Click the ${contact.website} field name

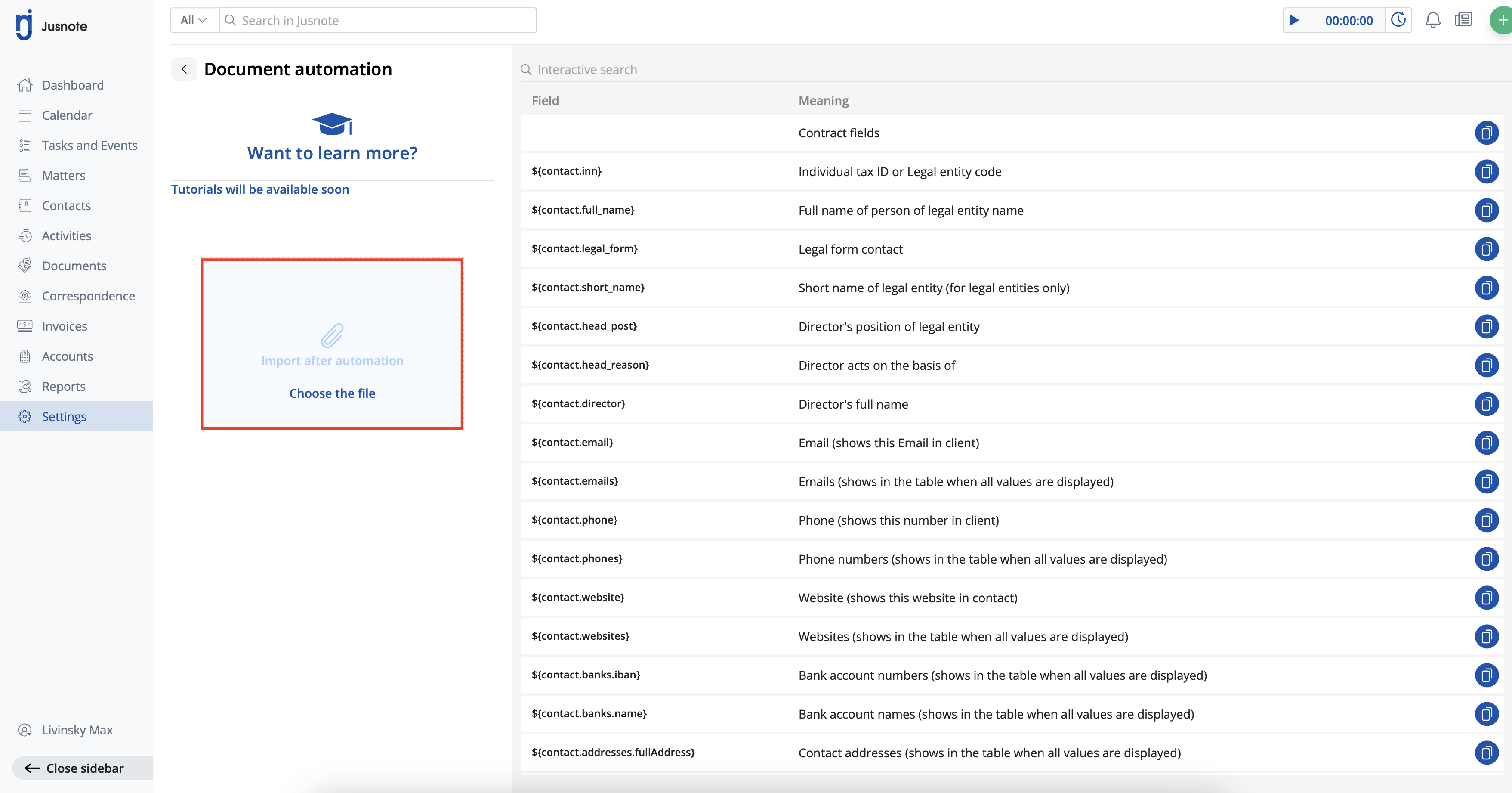pos(578,598)
